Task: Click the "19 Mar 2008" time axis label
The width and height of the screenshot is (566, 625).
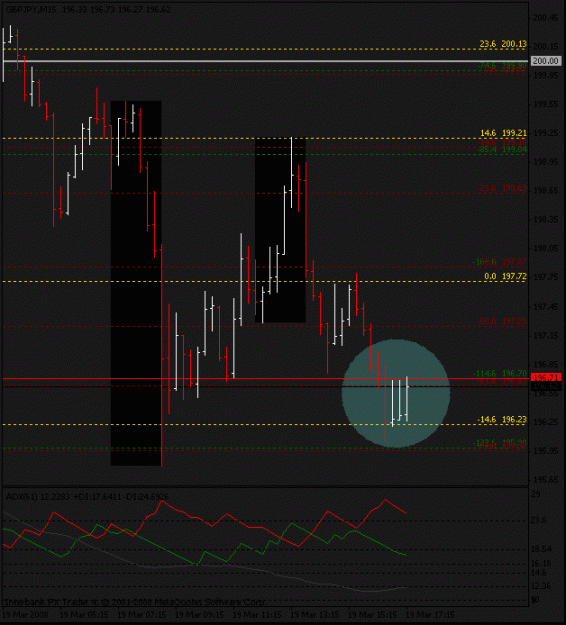Action: click(26, 615)
